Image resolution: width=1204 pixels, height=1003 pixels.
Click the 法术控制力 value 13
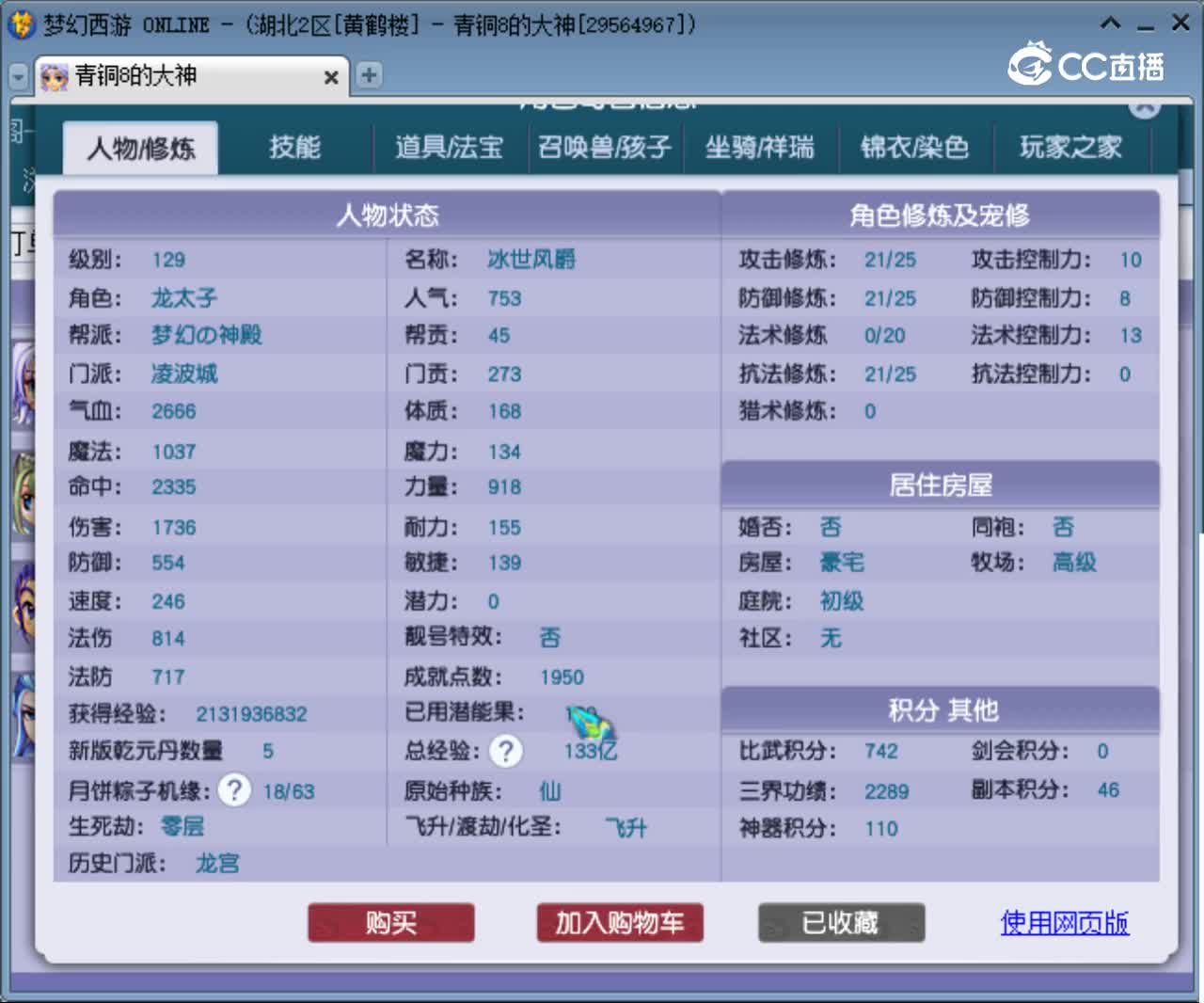click(x=1131, y=335)
